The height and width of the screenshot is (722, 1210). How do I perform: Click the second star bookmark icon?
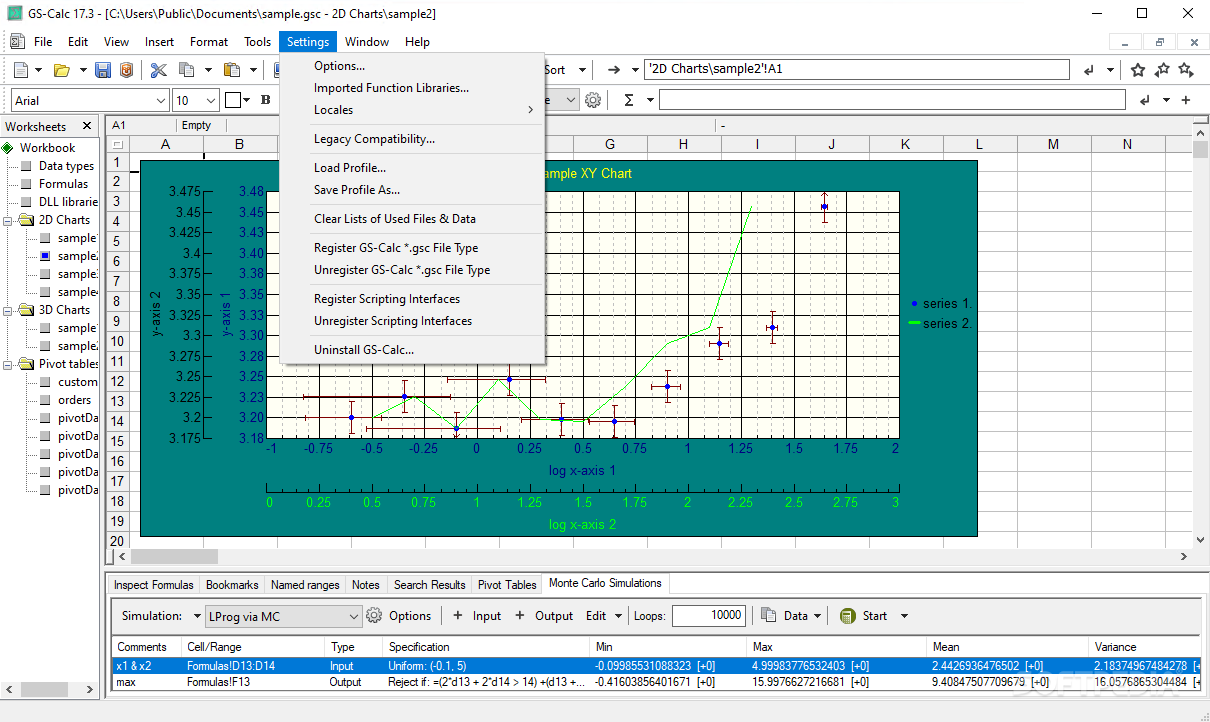point(1162,70)
